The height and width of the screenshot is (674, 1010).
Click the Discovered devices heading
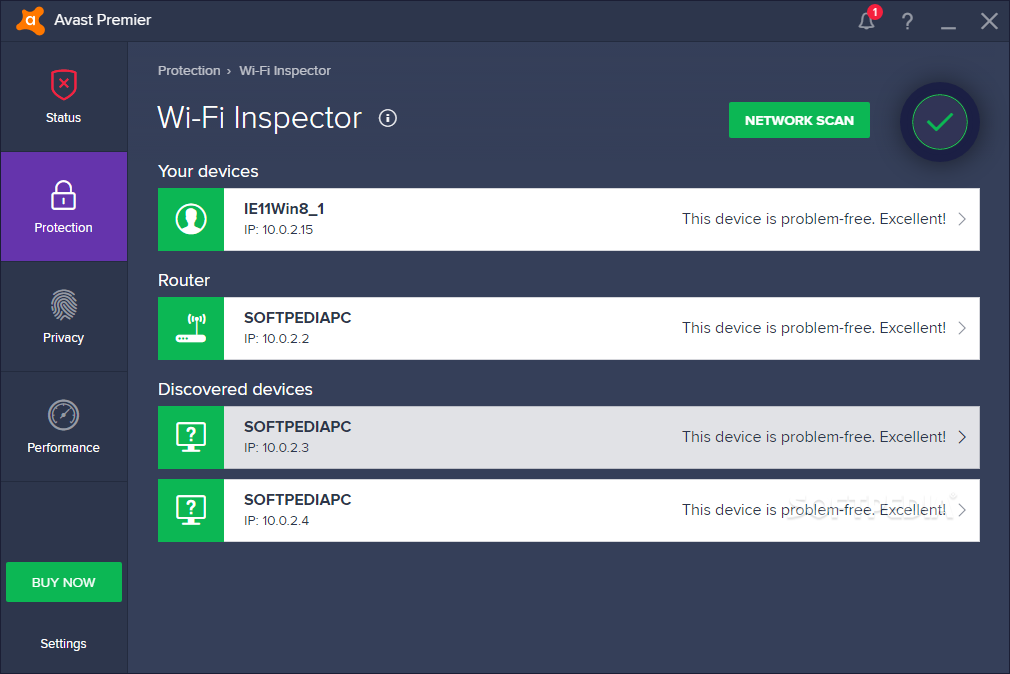coord(235,389)
